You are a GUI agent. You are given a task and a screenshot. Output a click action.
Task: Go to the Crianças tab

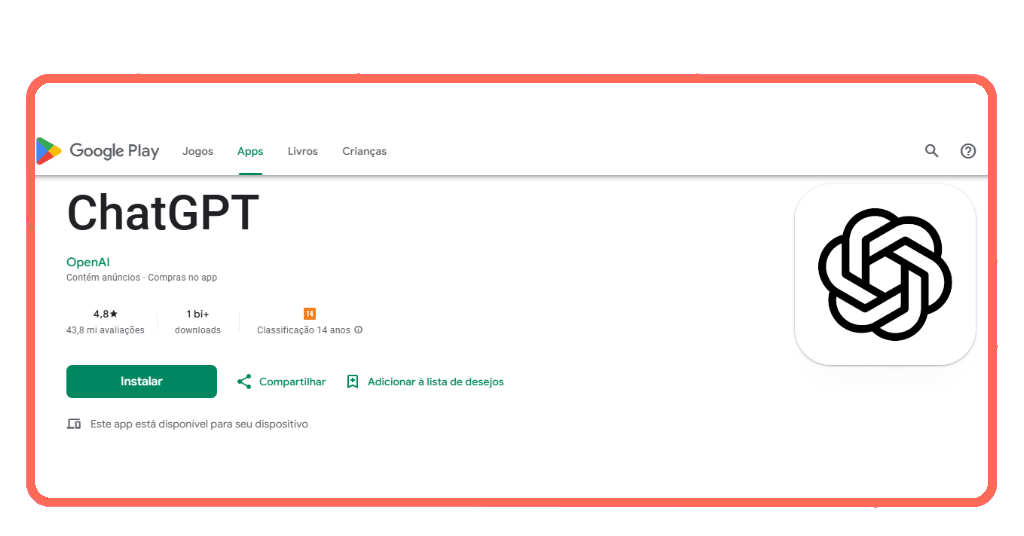[x=364, y=151]
